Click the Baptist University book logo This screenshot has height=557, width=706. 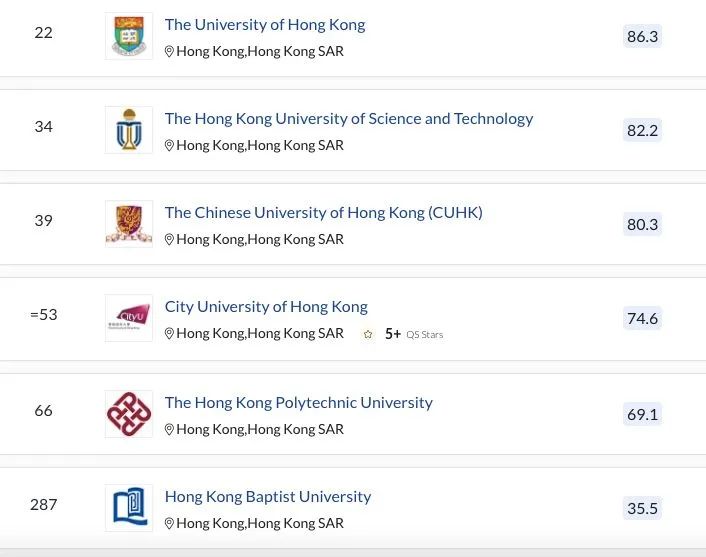tap(129, 508)
